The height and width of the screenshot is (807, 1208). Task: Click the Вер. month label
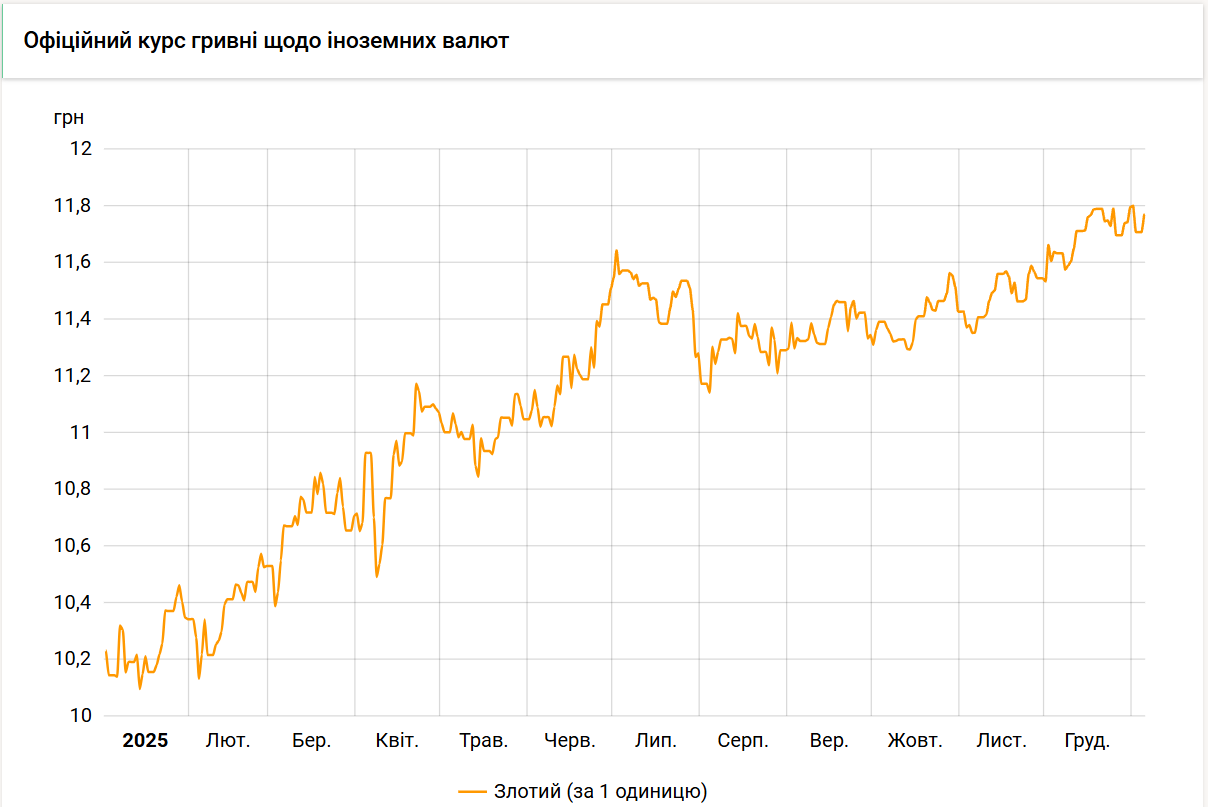coord(829,741)
